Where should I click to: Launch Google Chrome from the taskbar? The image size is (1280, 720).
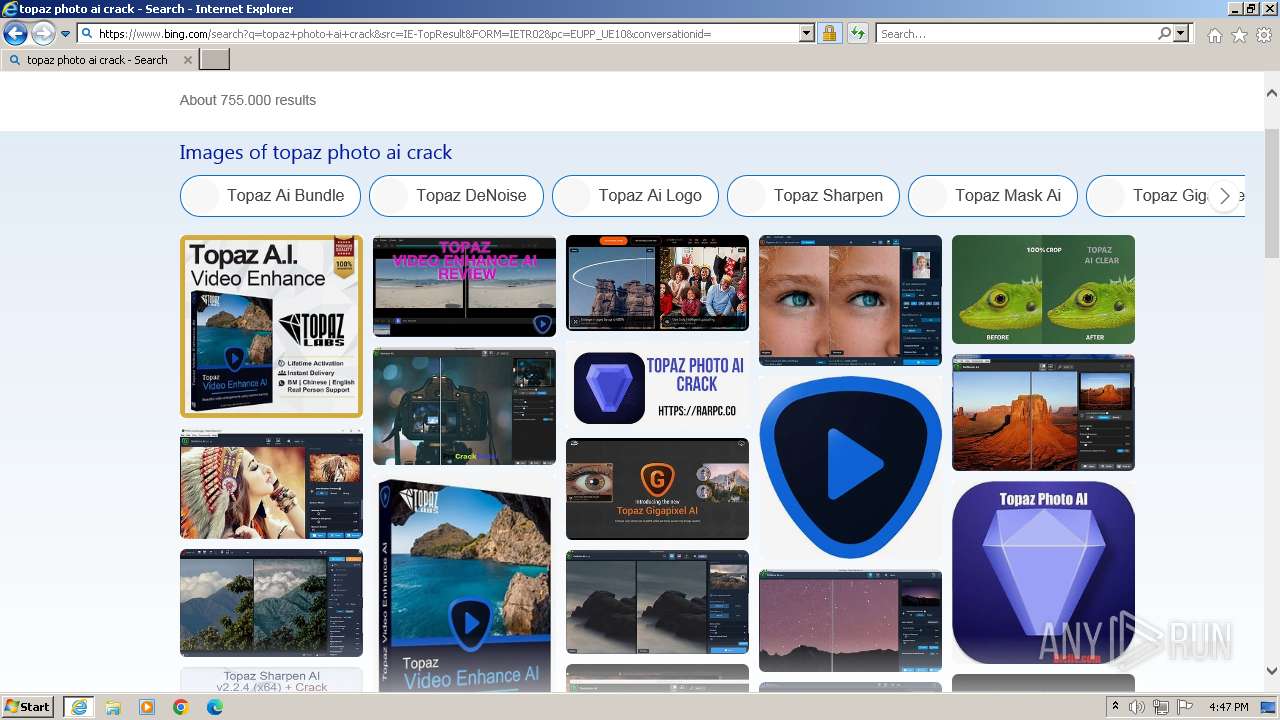pos(181,707)
